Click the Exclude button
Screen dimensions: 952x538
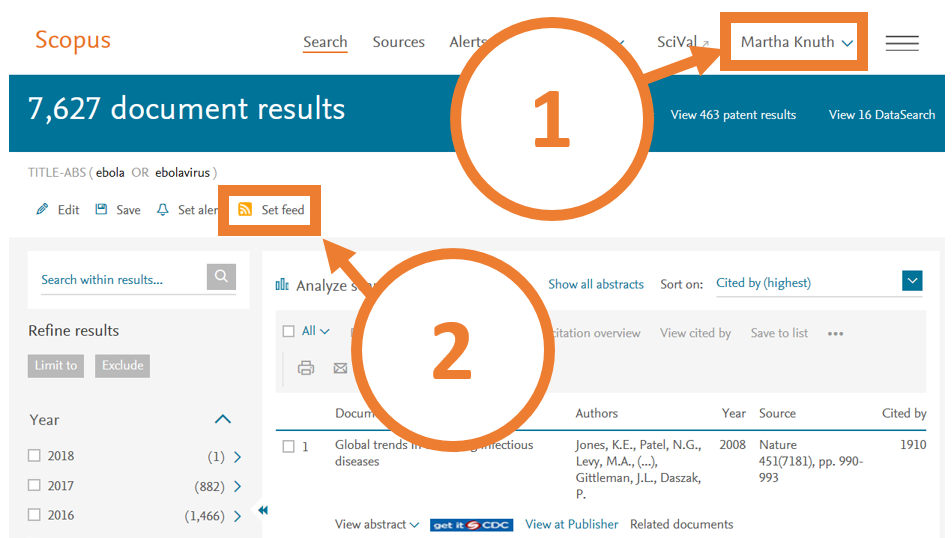pyautogui.click(x=123, y=366)
